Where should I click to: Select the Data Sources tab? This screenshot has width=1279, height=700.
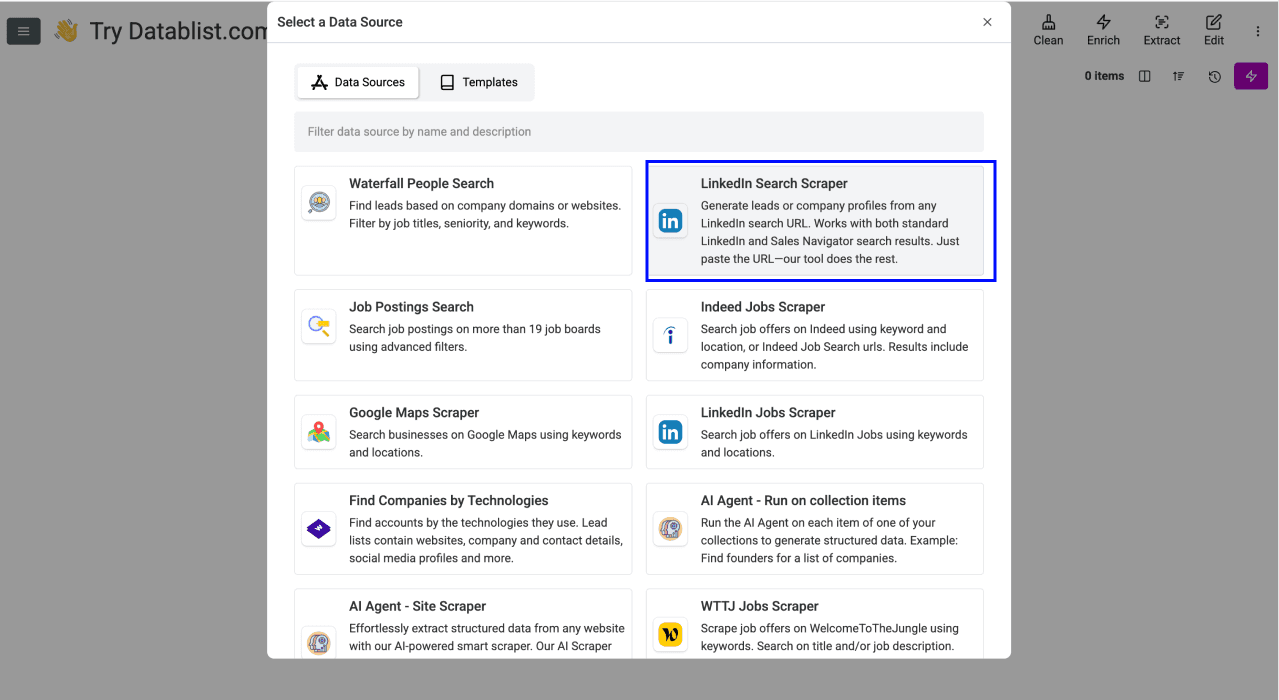tap(357, 82)
